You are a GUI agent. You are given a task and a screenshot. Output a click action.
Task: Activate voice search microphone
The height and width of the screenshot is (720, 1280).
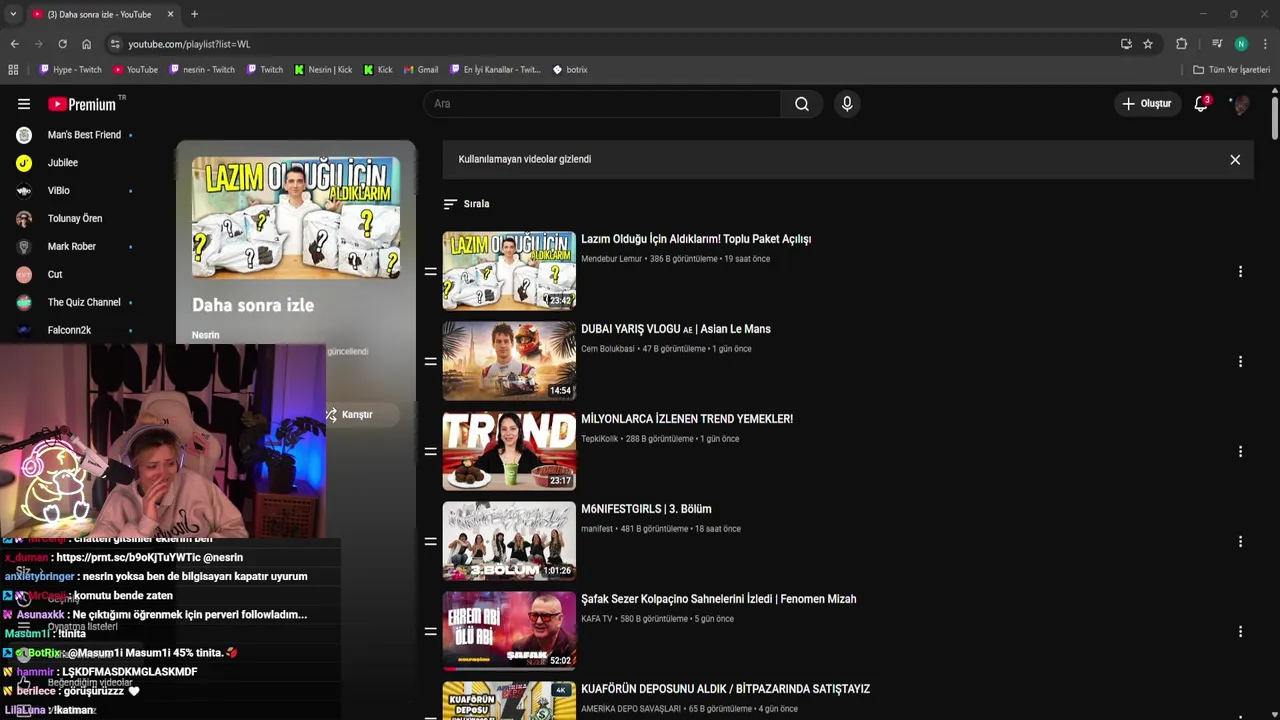click(847, 104)
